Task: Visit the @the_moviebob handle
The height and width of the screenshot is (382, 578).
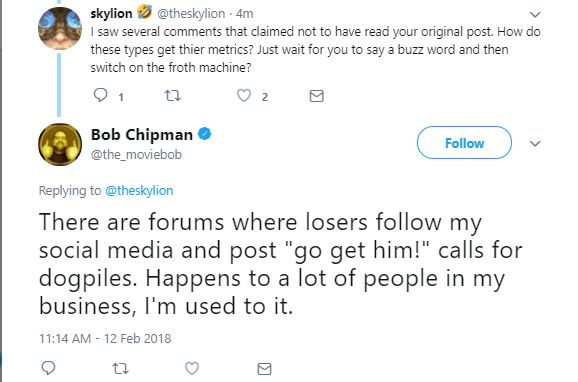Action: pos(136,154)
